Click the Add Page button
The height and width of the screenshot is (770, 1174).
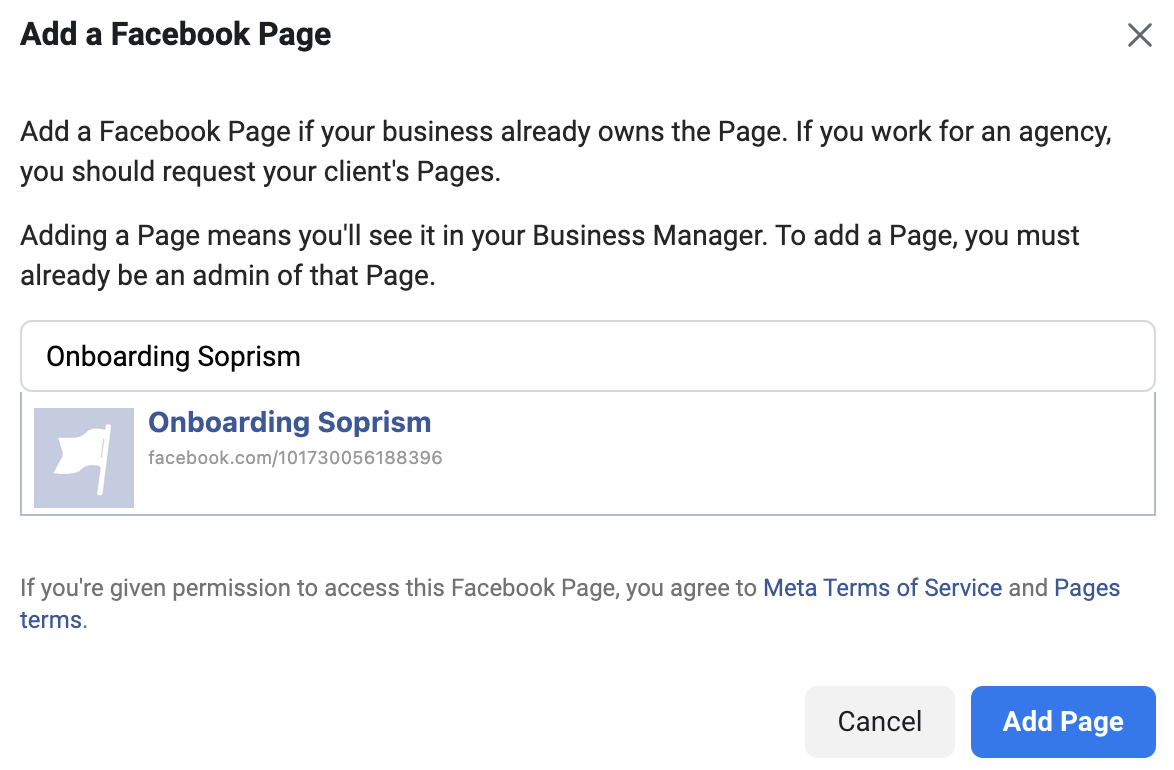click(1063, 721)
